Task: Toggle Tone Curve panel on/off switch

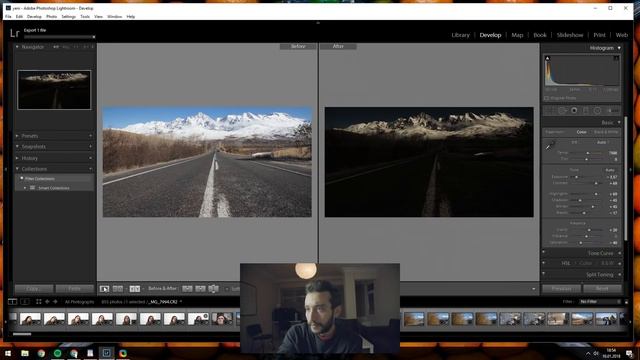Action: point(544,252)
